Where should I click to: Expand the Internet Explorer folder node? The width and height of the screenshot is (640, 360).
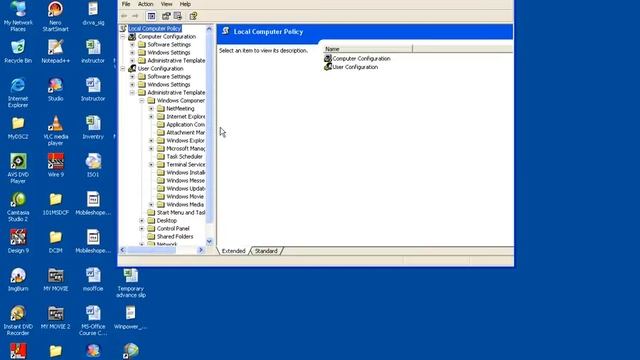click(x=151, y=117)
